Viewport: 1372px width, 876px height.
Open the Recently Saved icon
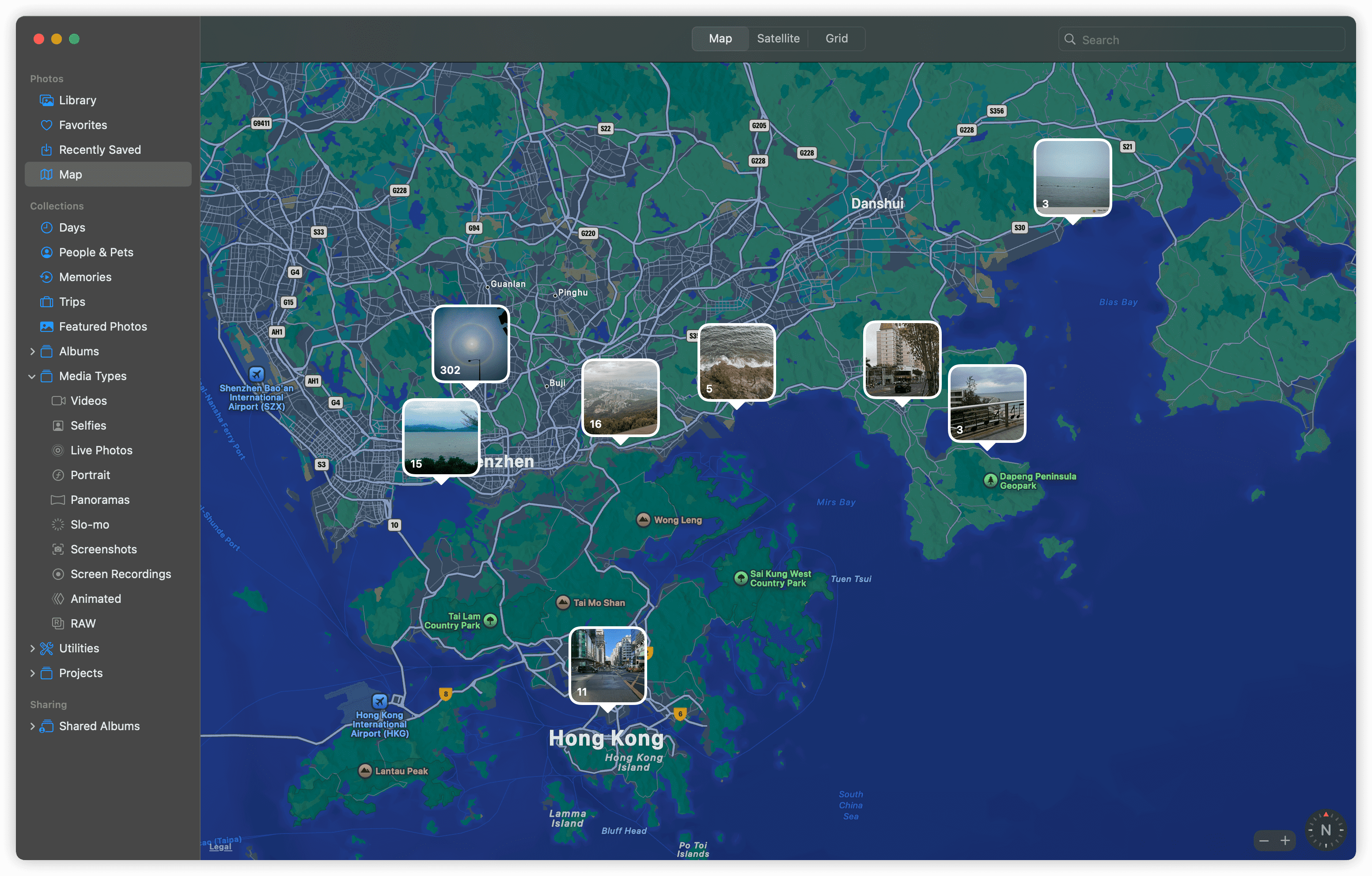pos(47,150)
